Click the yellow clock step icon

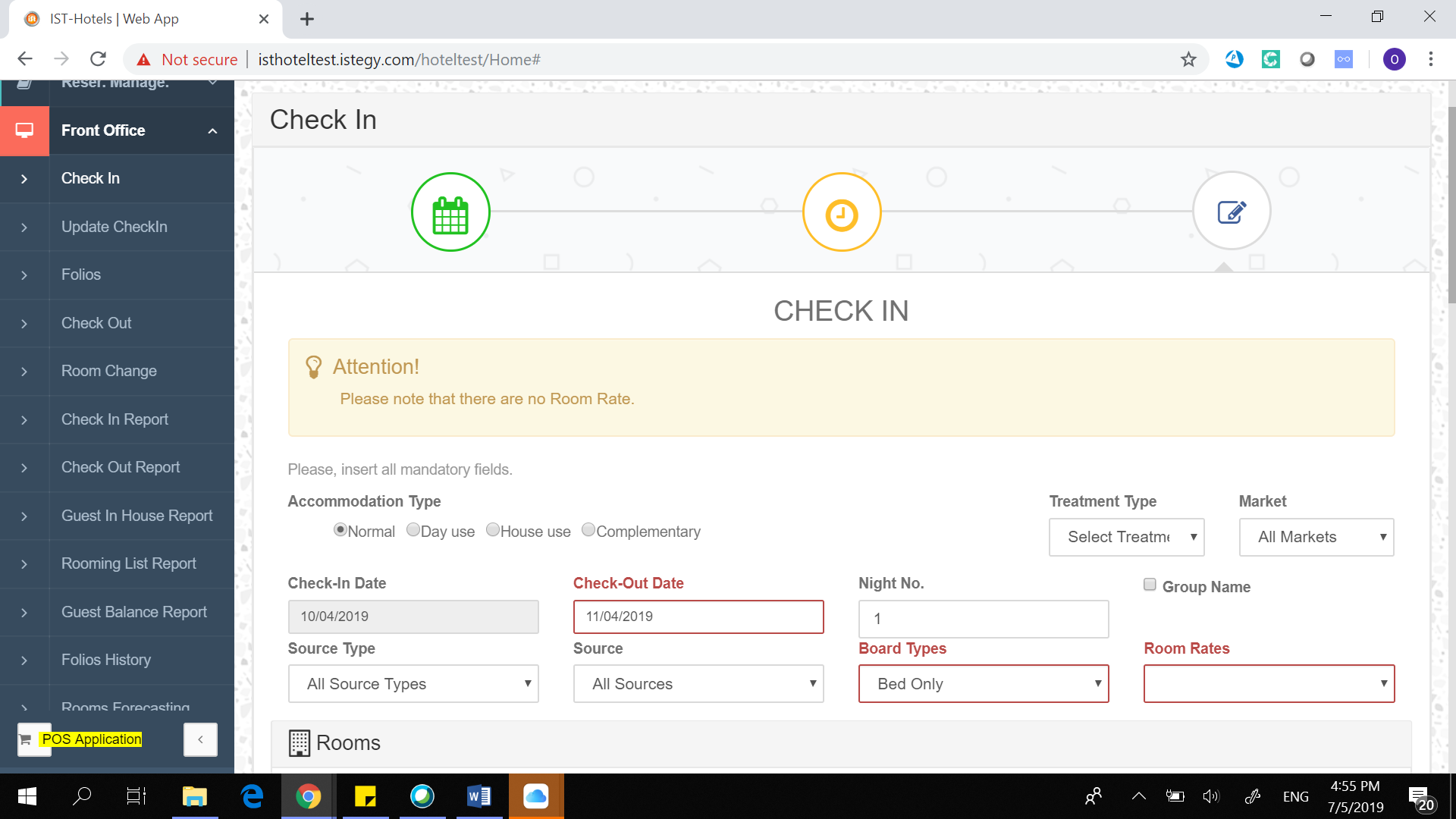coord(842,212)
